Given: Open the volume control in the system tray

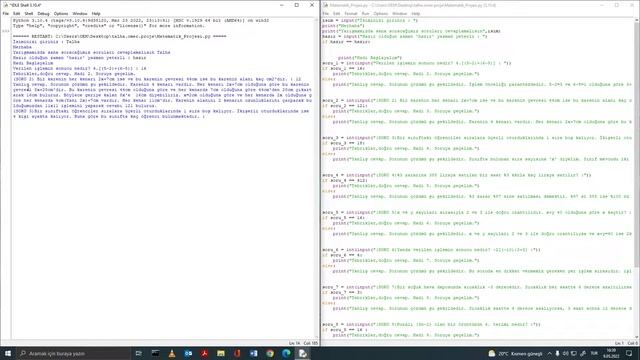Looking at the screenshot, I should click(x=566, y=353).
